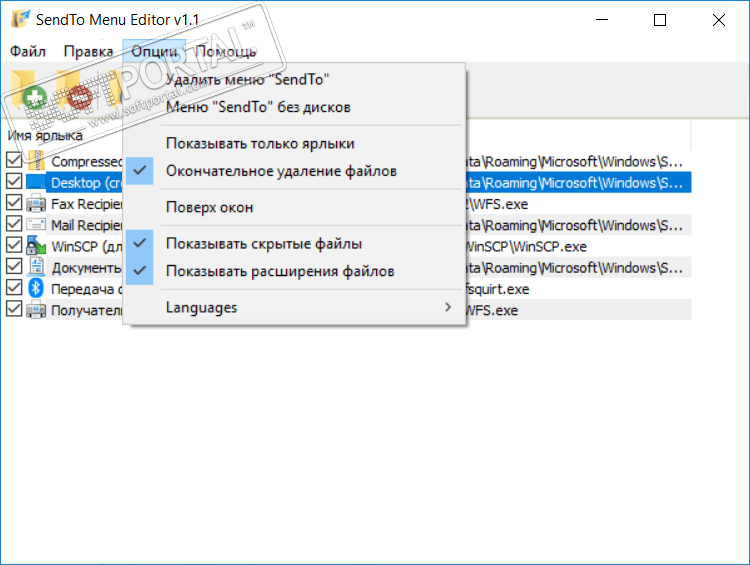
Task: Select the Передача row name
Action: coord(87,289)
